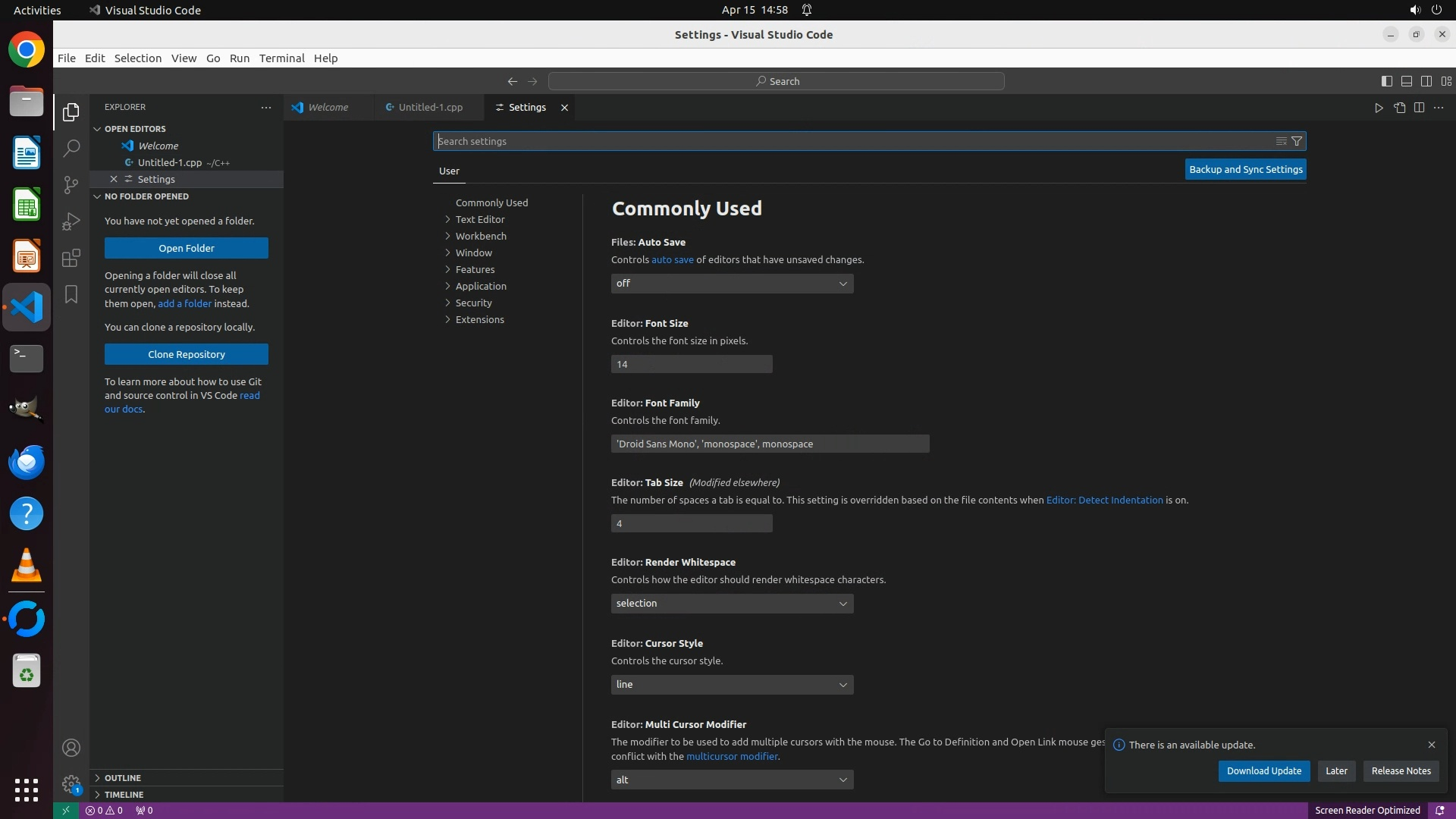Click the Font Size input field
This screenshot has height=819, width=1456.
tap(691, 365)
